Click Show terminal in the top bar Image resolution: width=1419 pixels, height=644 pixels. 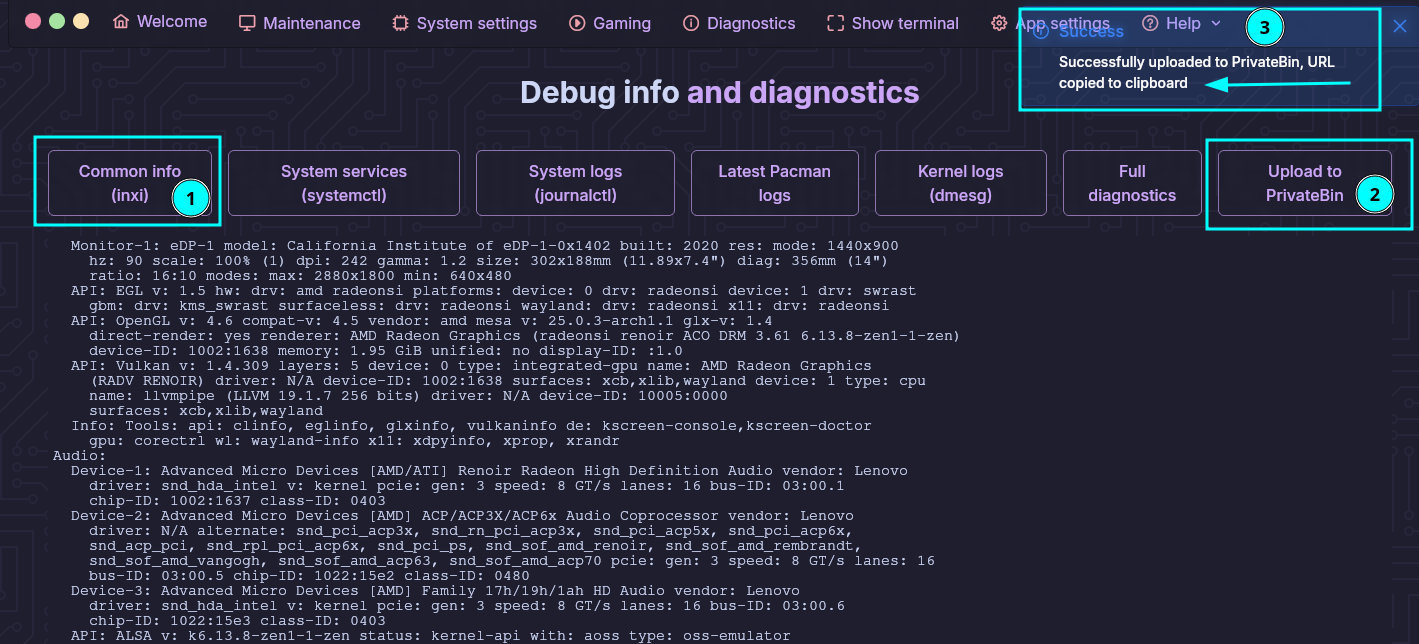click(893, 23)
